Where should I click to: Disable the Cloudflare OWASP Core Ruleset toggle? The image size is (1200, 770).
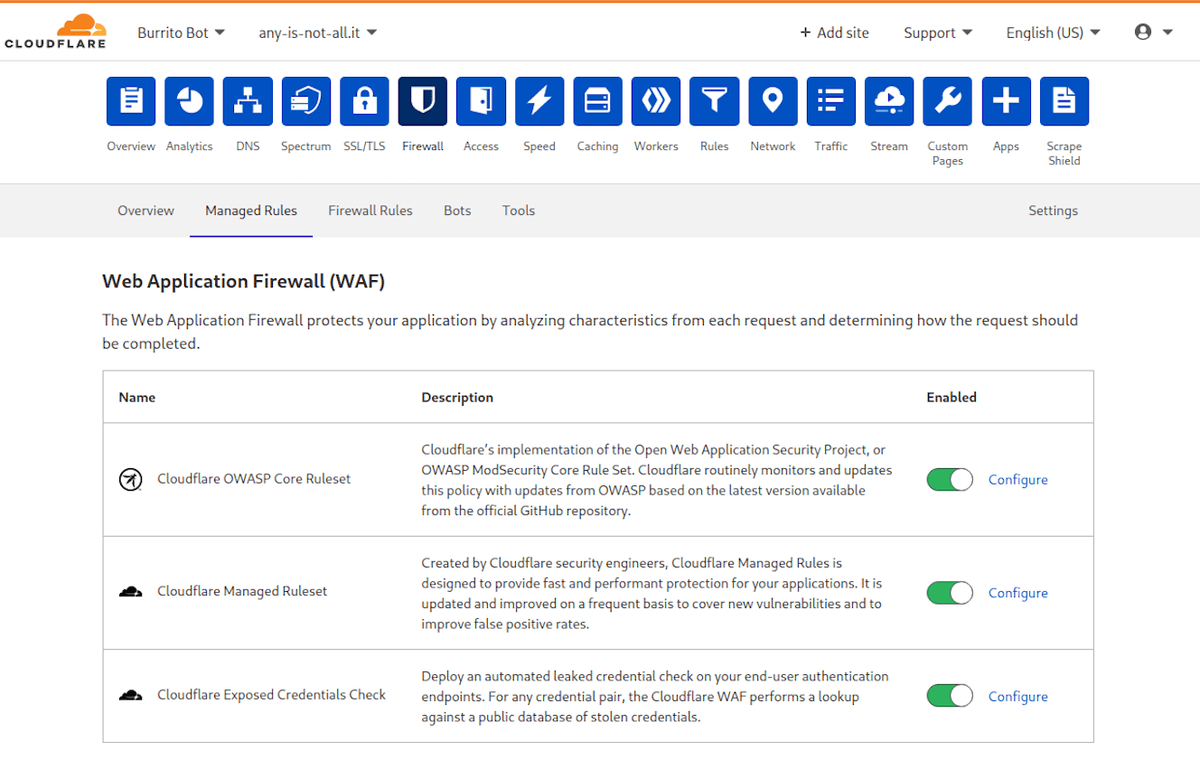pyautogui.click(x=950, y=480)
